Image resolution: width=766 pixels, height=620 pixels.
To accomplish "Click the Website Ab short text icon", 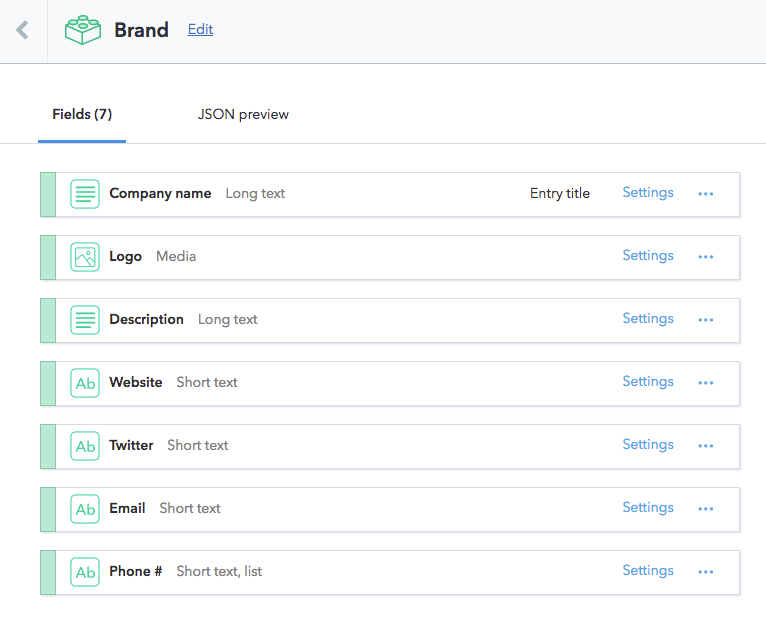I will point(85,383).
